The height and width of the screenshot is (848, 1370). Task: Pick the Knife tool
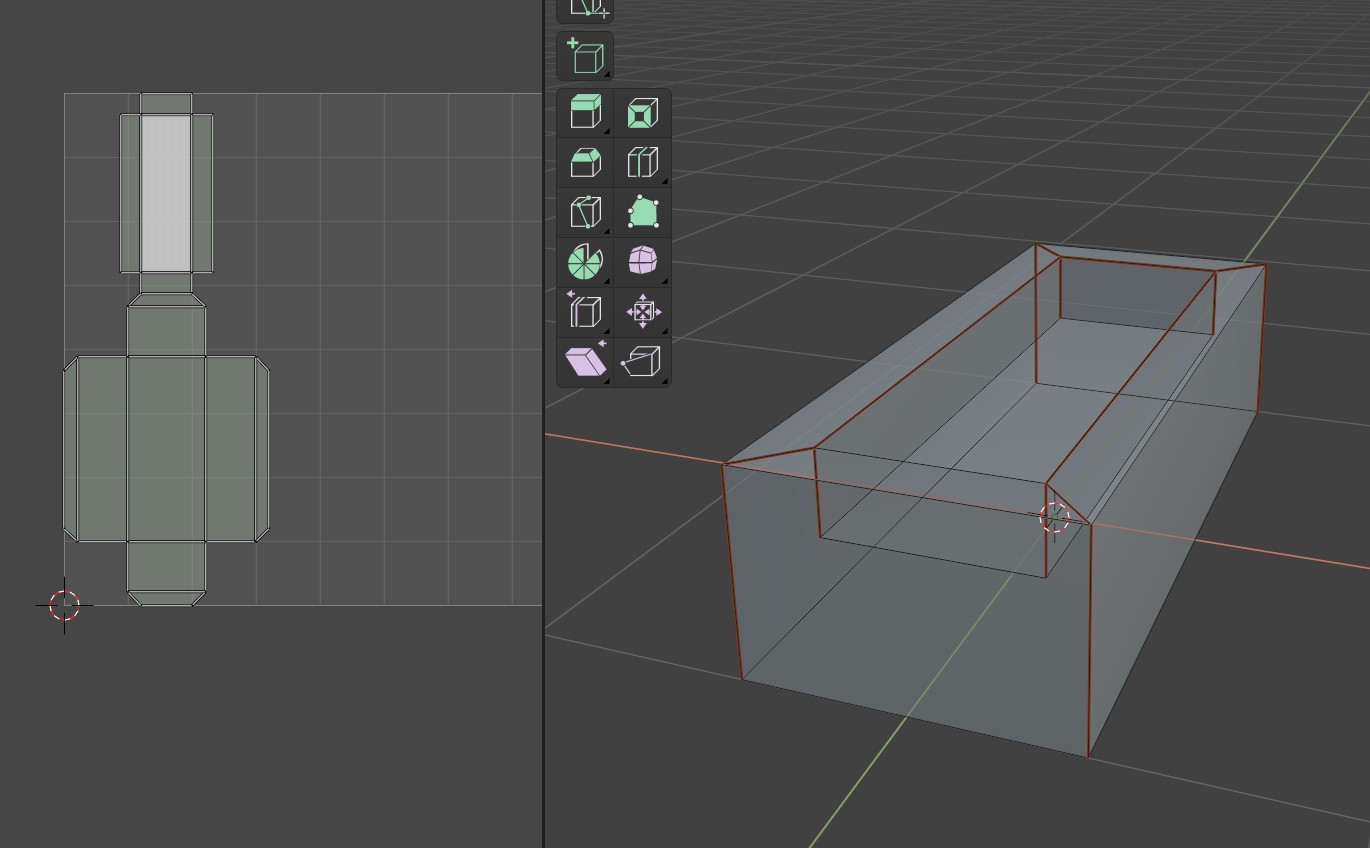pyautogui.click(x=585, y=212)
